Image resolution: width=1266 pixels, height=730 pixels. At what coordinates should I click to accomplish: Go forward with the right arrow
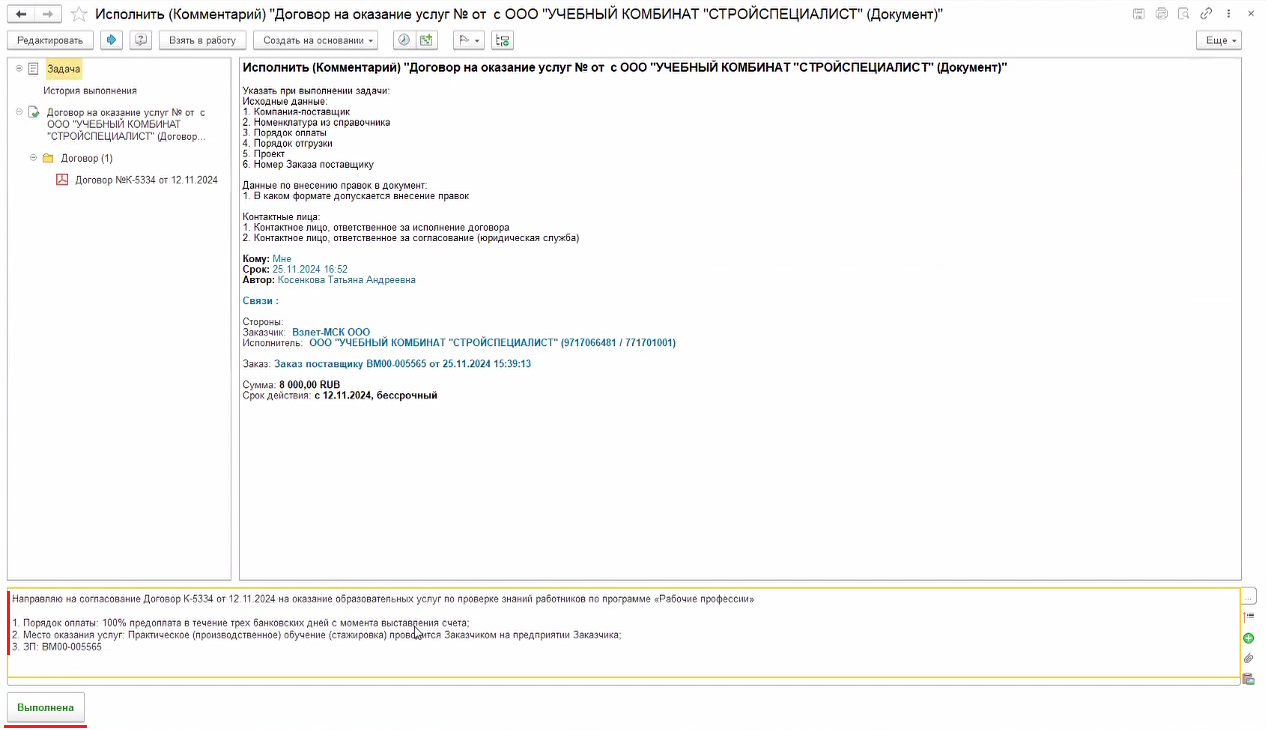coord(48,14)
